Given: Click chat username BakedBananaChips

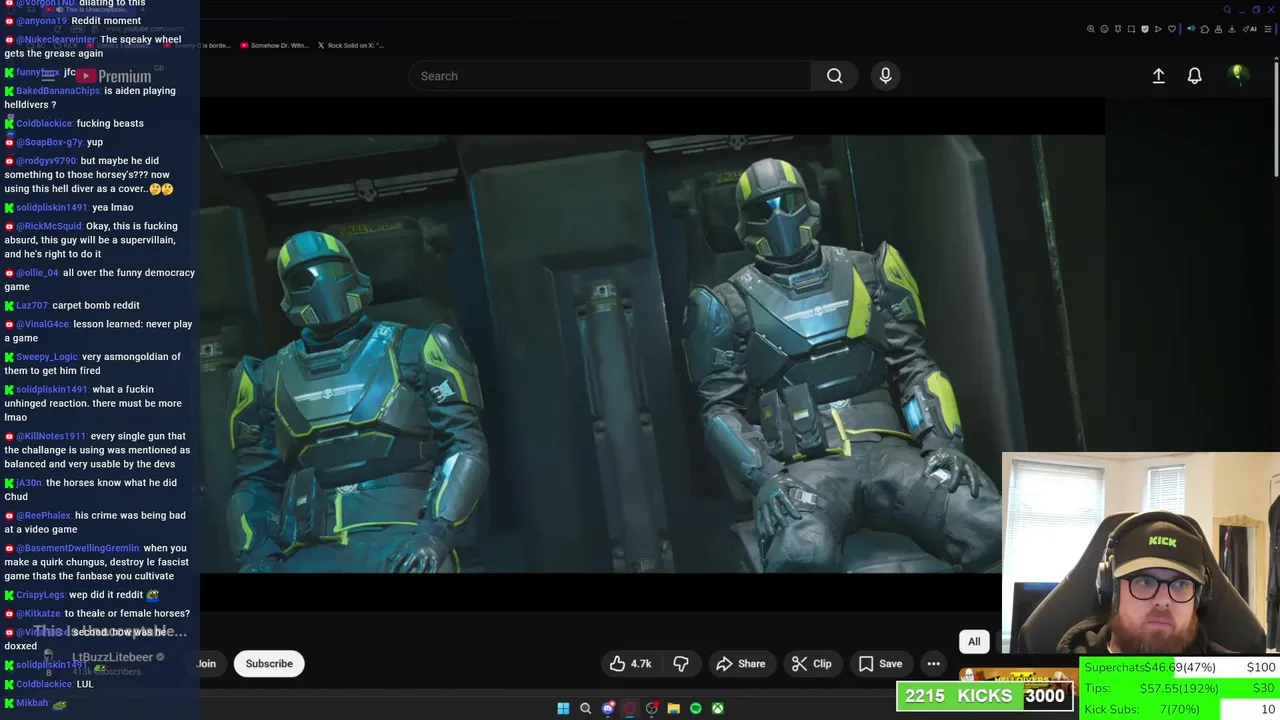Looking at the screenshot, I should tap(58, 91).
